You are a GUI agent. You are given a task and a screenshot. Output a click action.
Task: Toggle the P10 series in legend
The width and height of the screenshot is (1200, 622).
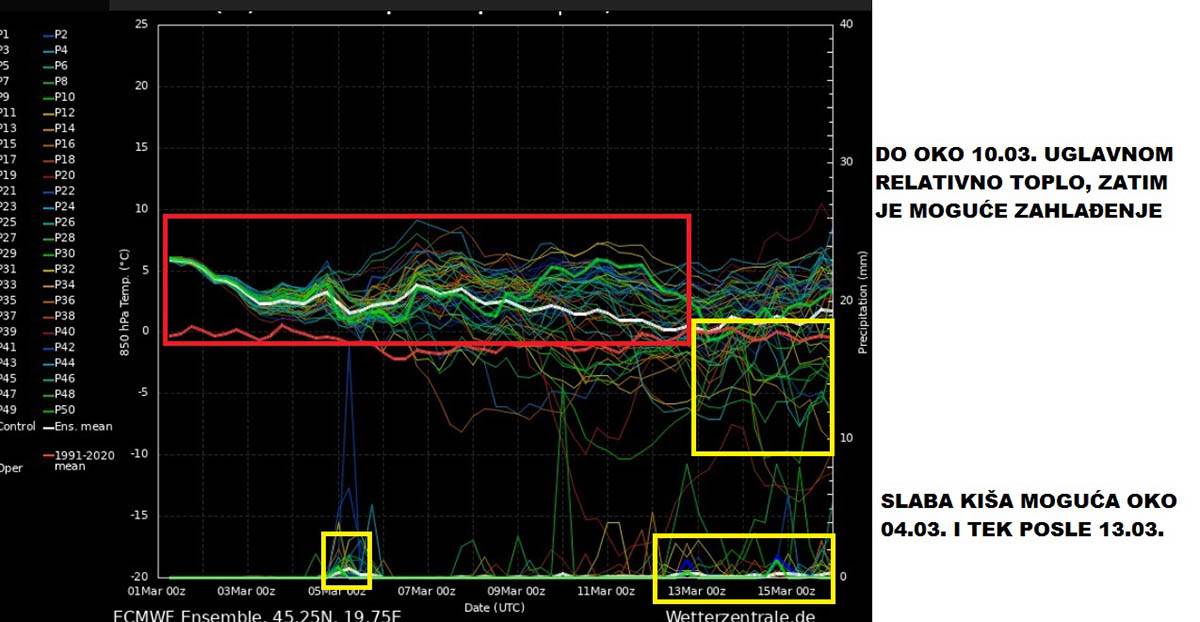click(63, 97)
